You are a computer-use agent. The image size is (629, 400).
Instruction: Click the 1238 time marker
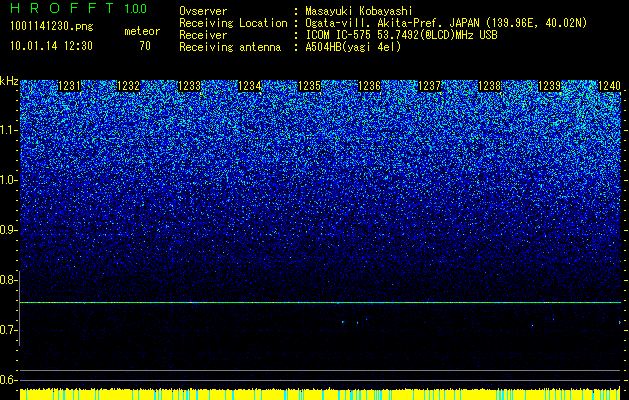point(490,86)
